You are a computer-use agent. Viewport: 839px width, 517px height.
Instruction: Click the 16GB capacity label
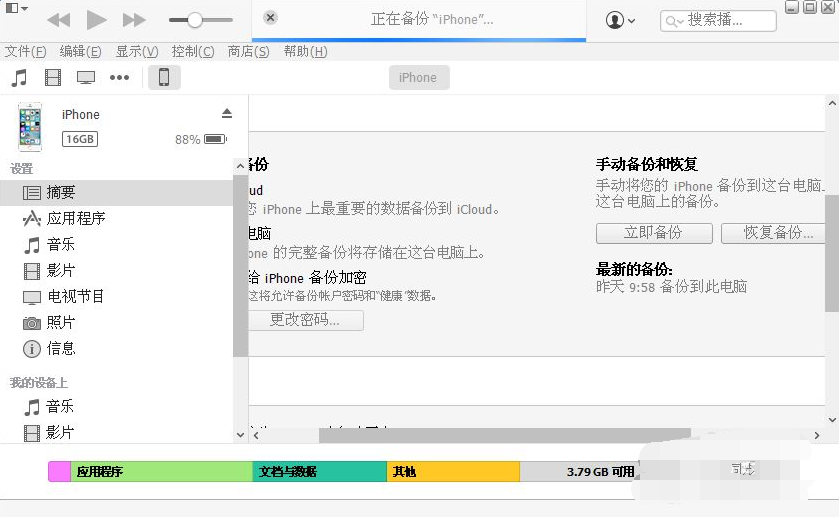tap(80, 139)
